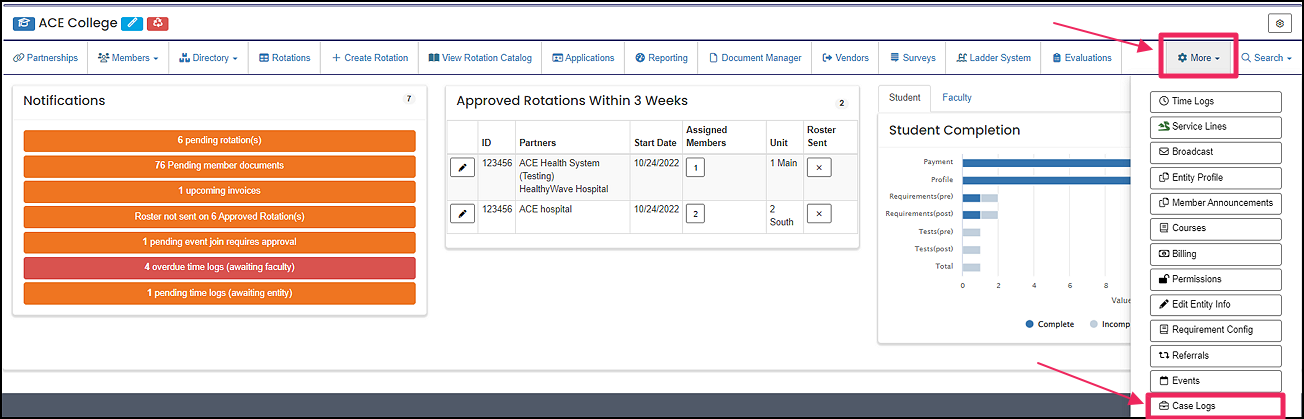Click pencil icon for ACE hospital rotation

pos(460,213)
